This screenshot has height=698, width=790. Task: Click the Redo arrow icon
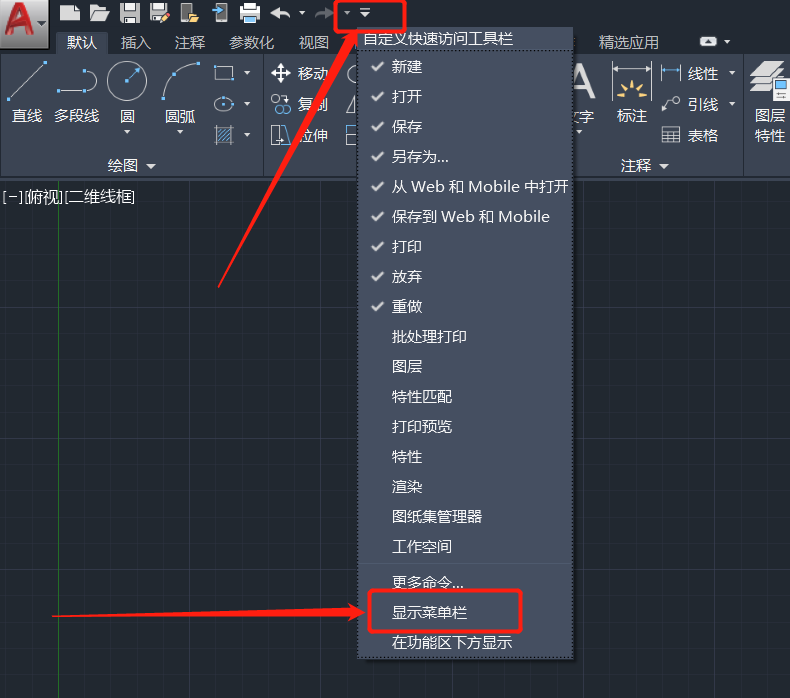(324, 13)
